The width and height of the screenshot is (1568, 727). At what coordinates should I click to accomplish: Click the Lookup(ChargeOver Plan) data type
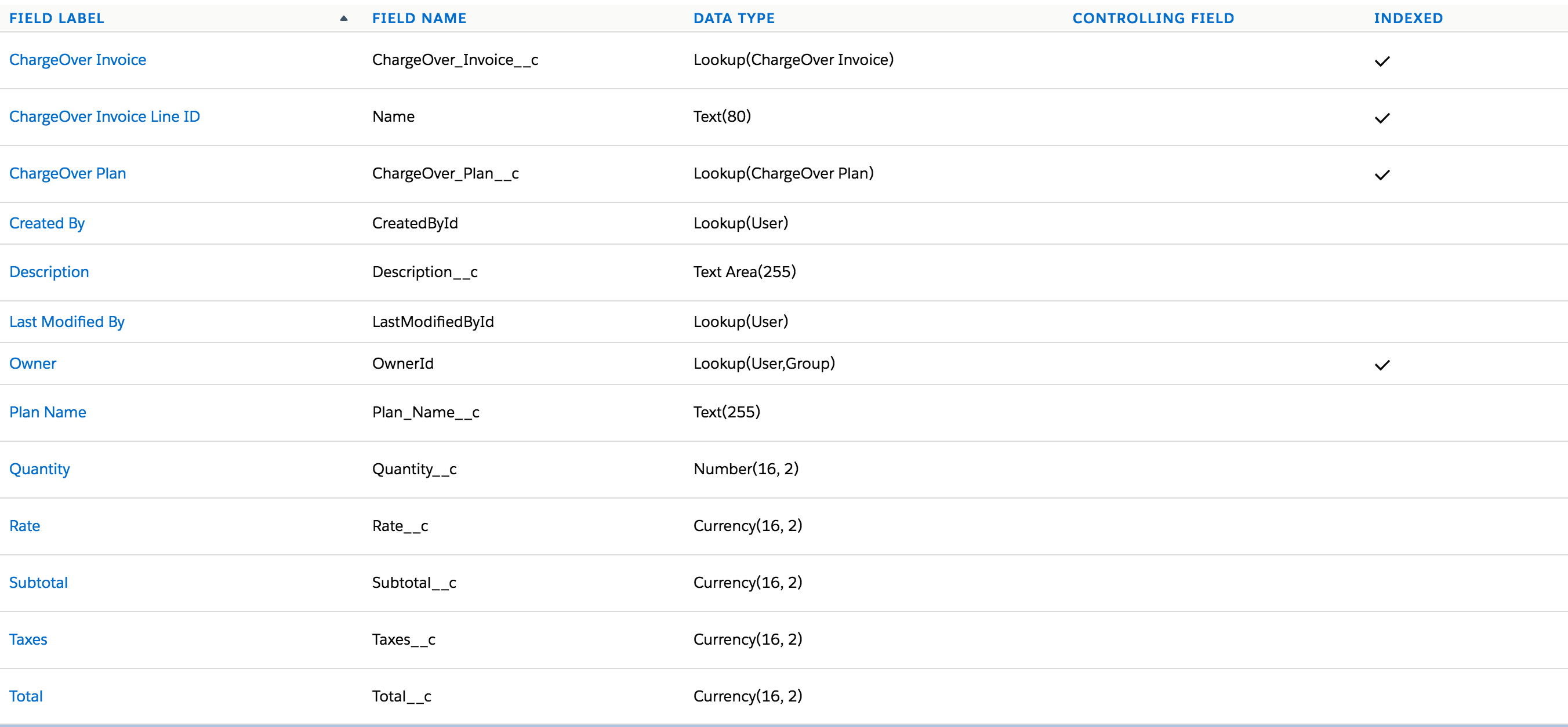pos(783,173)
